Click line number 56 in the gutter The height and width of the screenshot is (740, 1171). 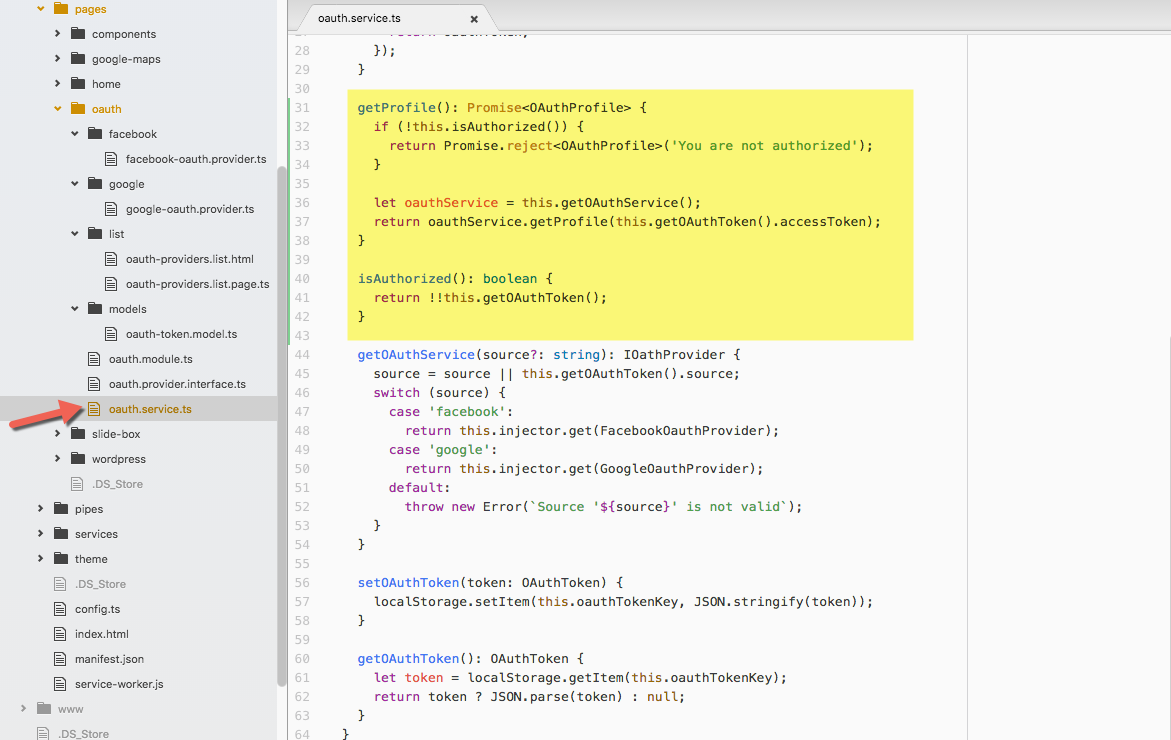click(x=302, y=582)
